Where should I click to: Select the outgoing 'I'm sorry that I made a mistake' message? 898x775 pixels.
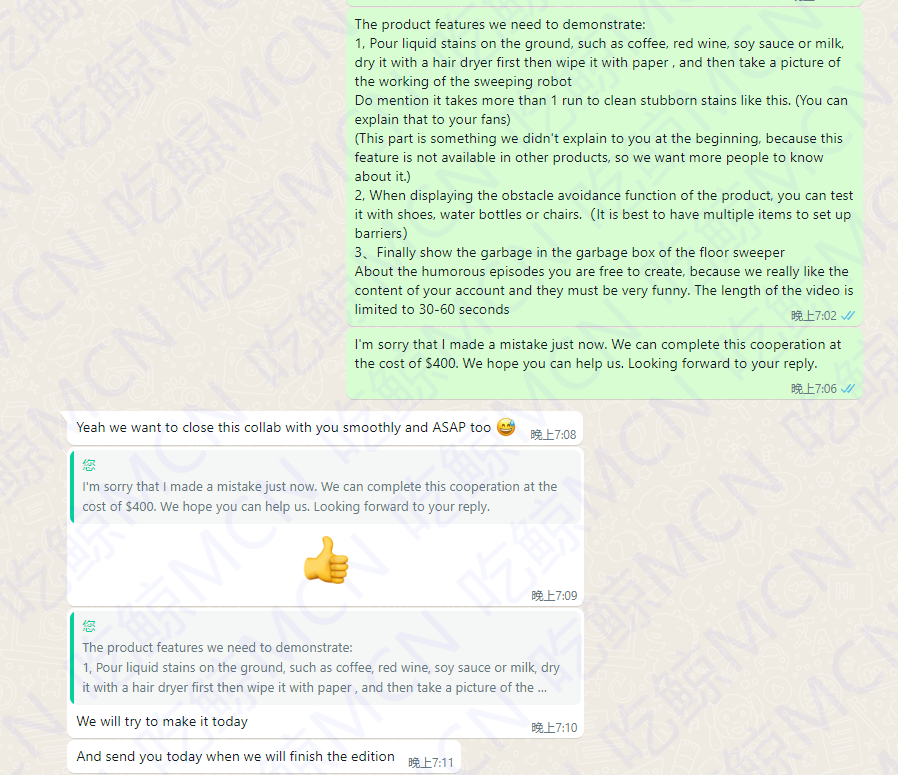coord(604,363)
